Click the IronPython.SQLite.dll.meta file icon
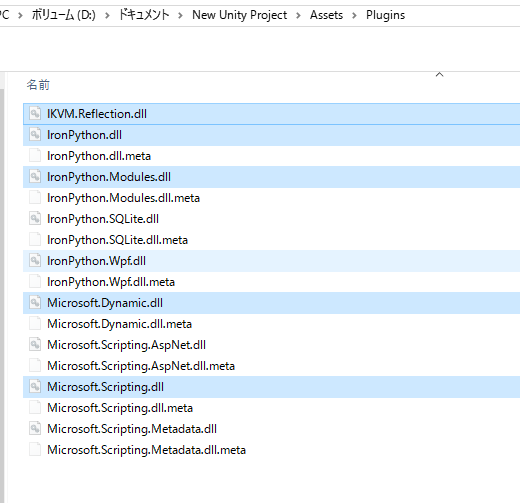The image size is (520, 503). click(x=35, y=240)
